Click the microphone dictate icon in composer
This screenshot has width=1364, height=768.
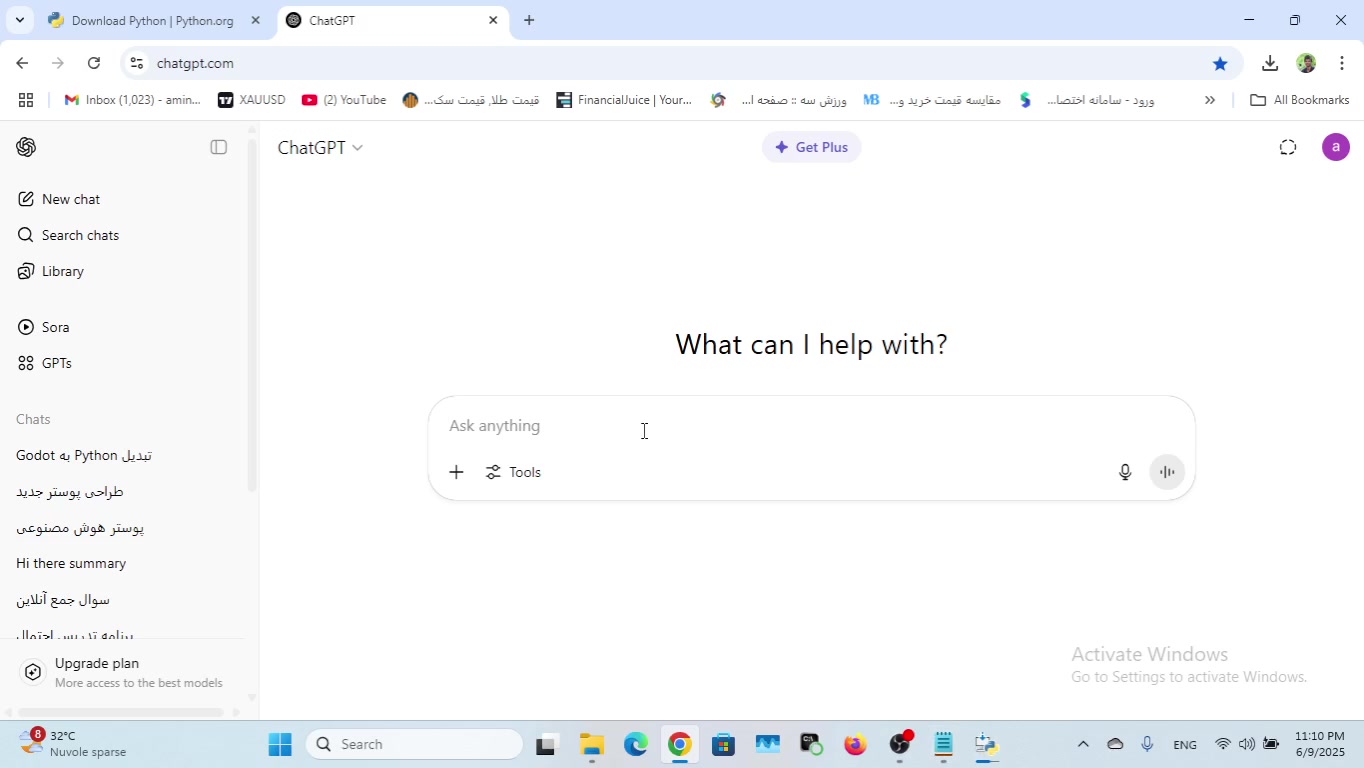point(1125,472)
